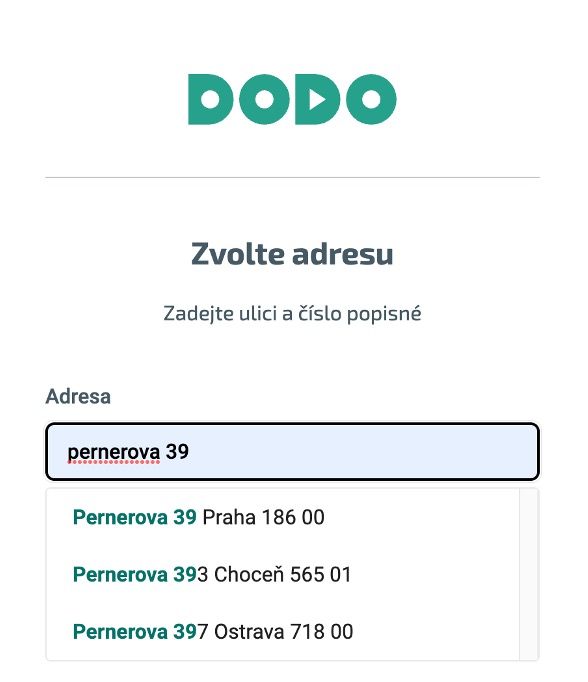Choose Pernerova 393 Choceň 565 01 suggestion
The height and width of the screenshot is (682, 588).
click(x=283, y=575)
